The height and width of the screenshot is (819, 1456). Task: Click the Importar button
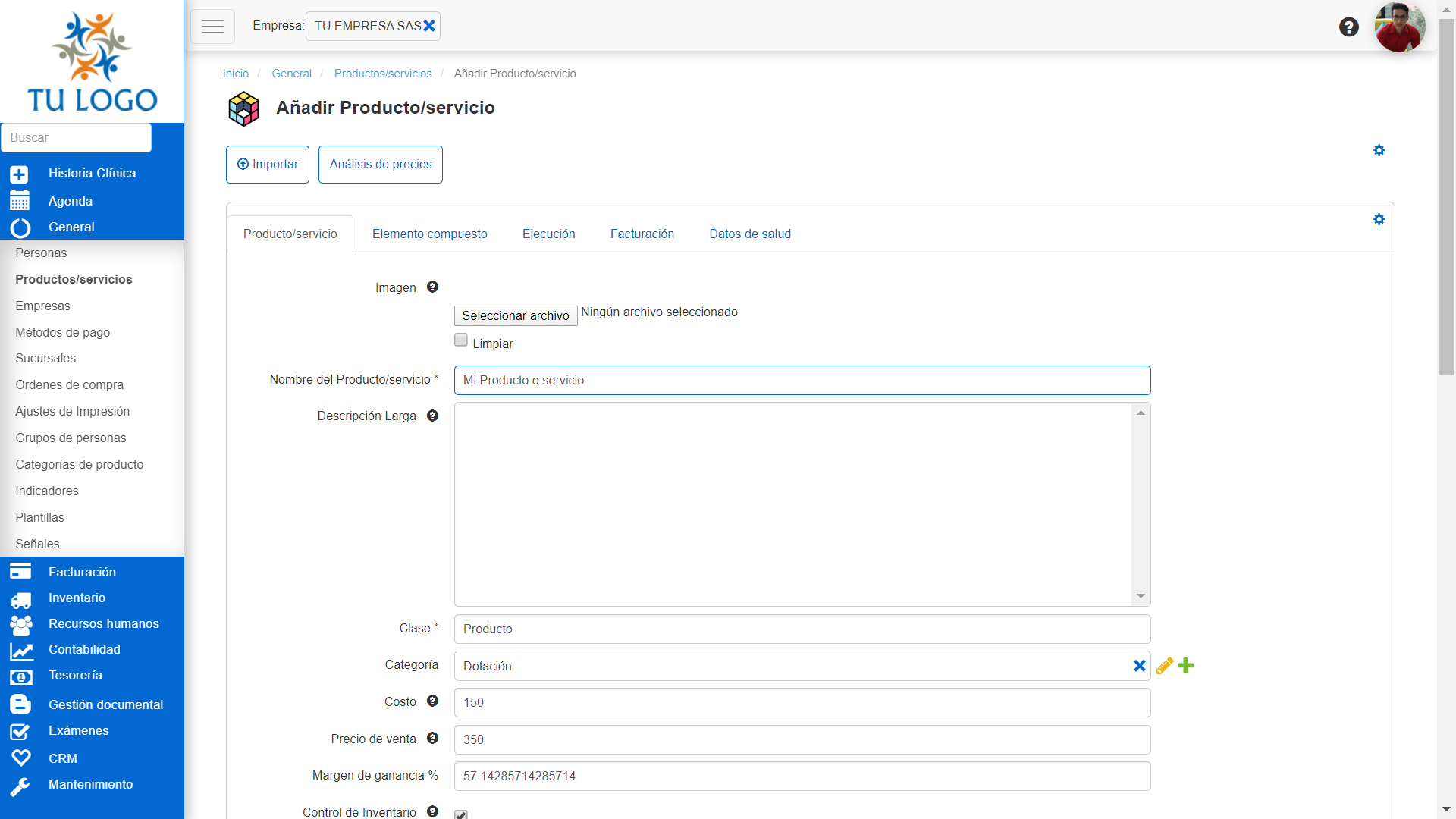point(268,165)
